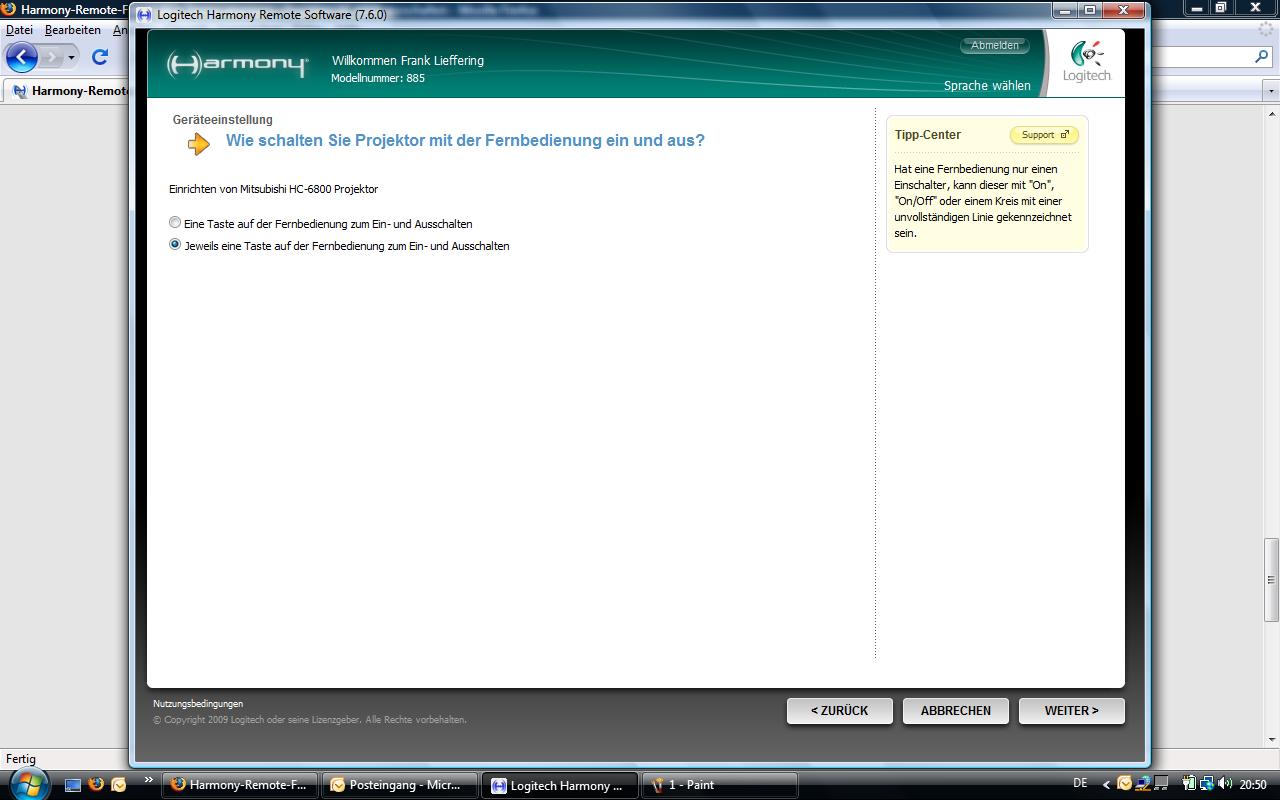The width and height of the screenshot is (1280, 800).
Task: Expand the Firefox tab list dropdown
Action: [1271, 91]
